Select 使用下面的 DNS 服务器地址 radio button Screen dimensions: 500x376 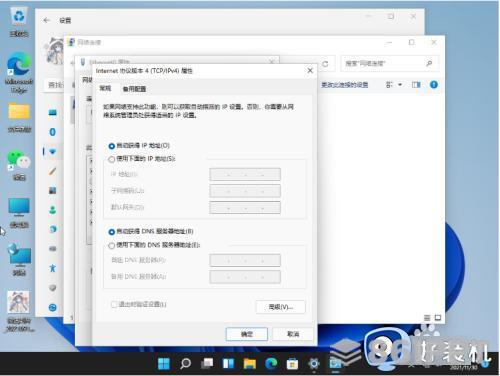point(112,246)
